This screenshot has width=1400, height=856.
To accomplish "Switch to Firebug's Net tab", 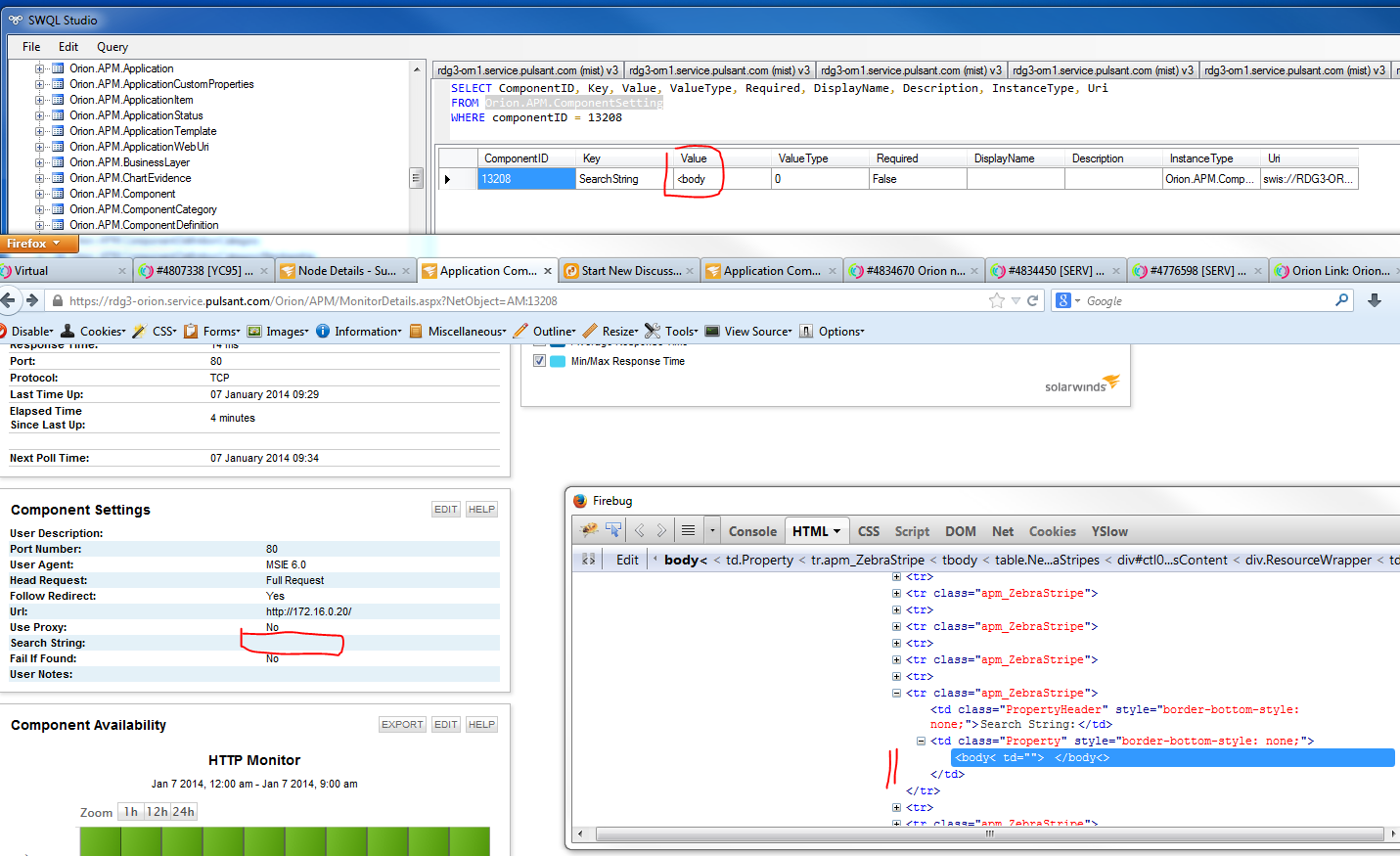I will 1003,531.
